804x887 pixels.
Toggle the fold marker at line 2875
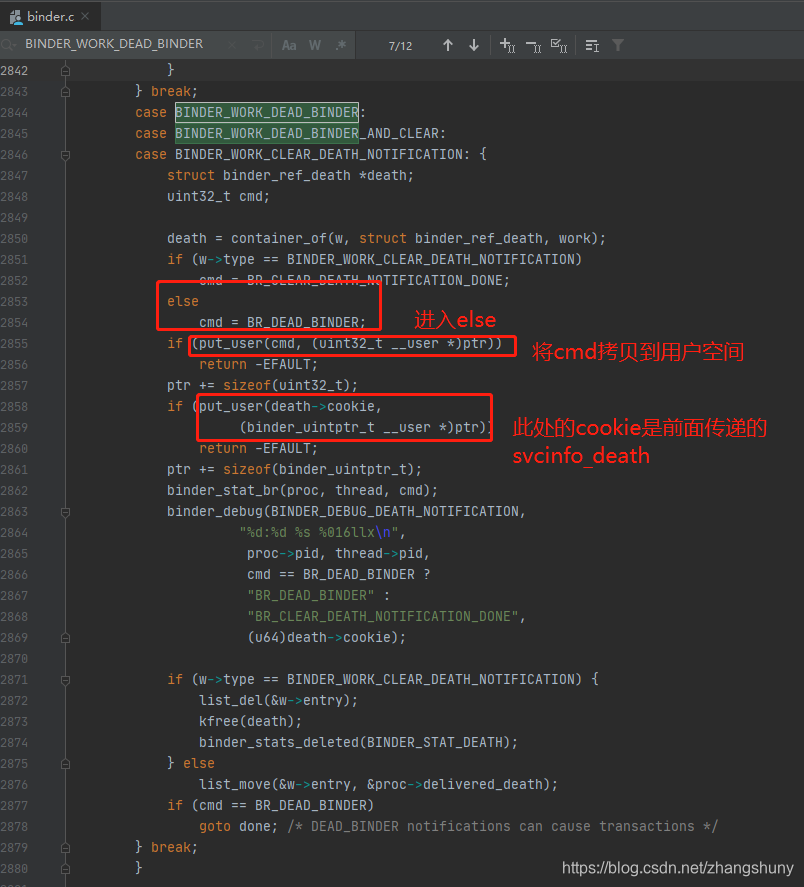click(x=66, y=764)
